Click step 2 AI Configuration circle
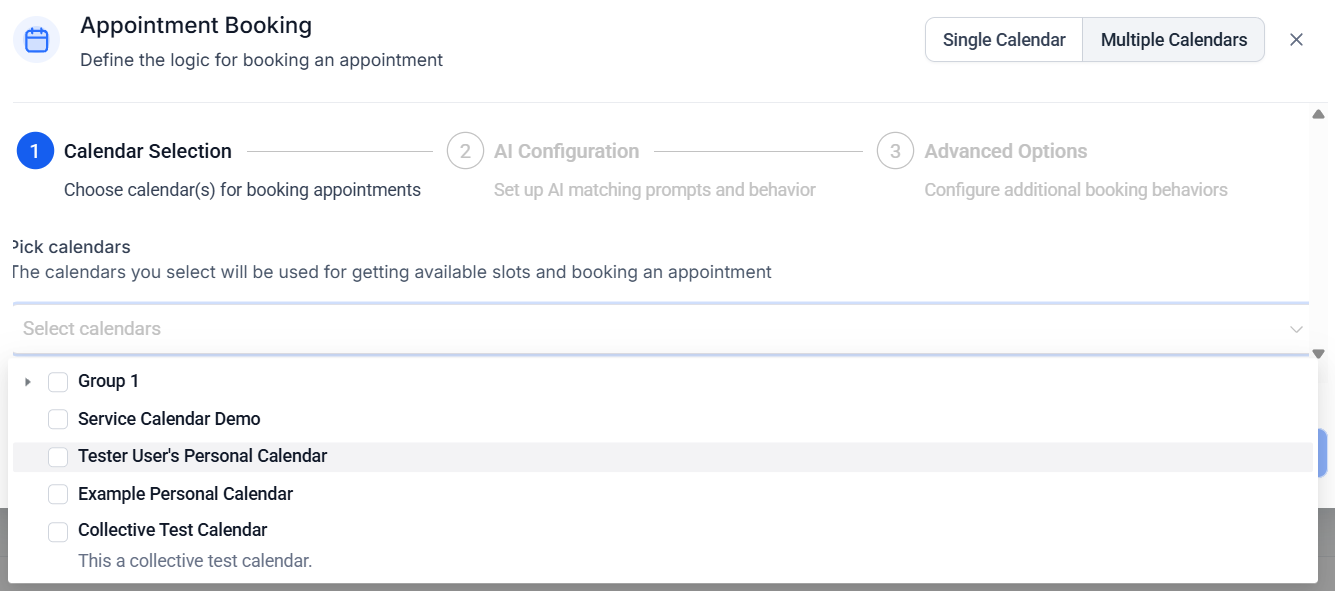Screen dimensions: 1335x591 (x=464, y=150)
